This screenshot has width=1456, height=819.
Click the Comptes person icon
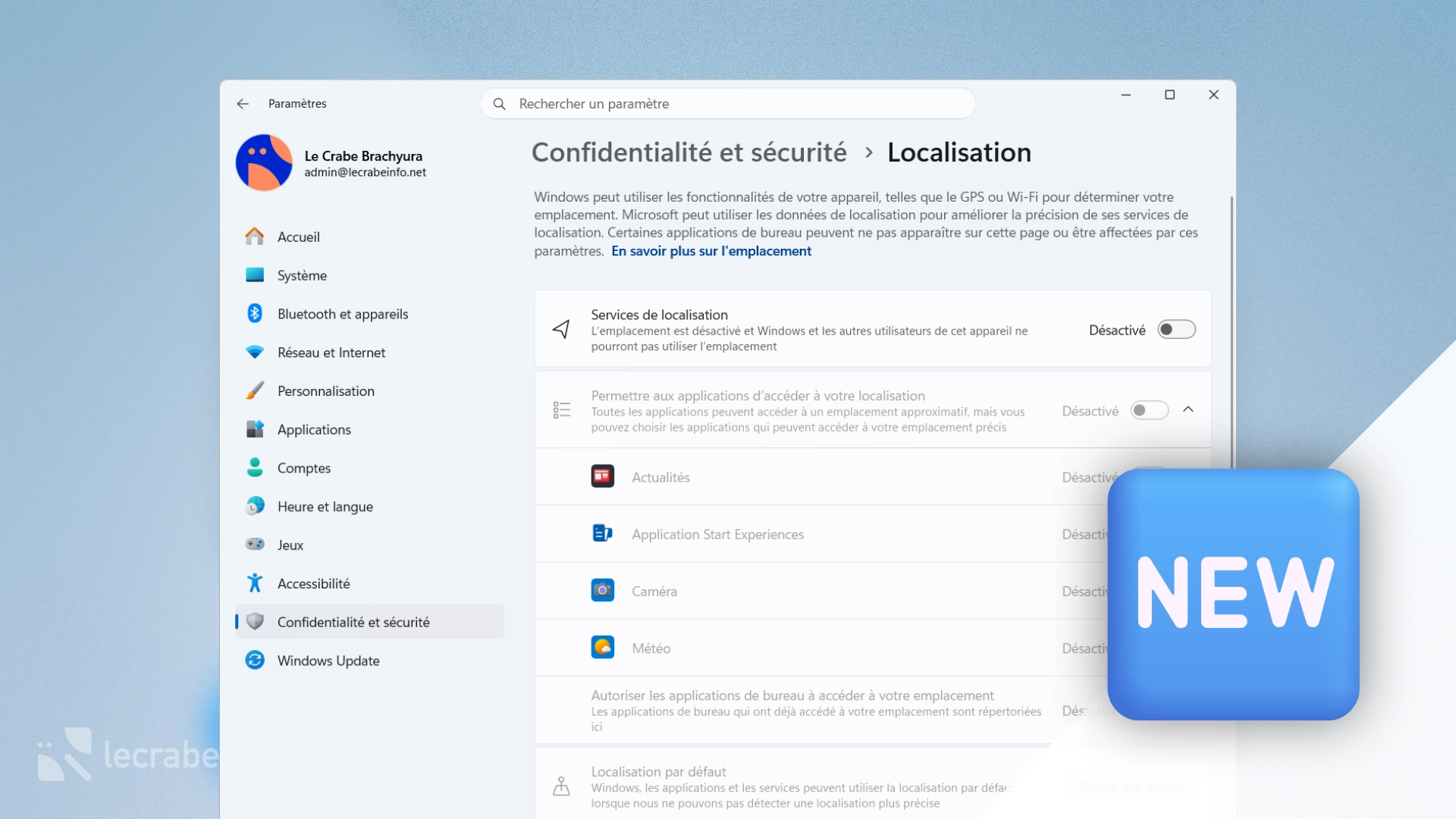click(255, 468)
